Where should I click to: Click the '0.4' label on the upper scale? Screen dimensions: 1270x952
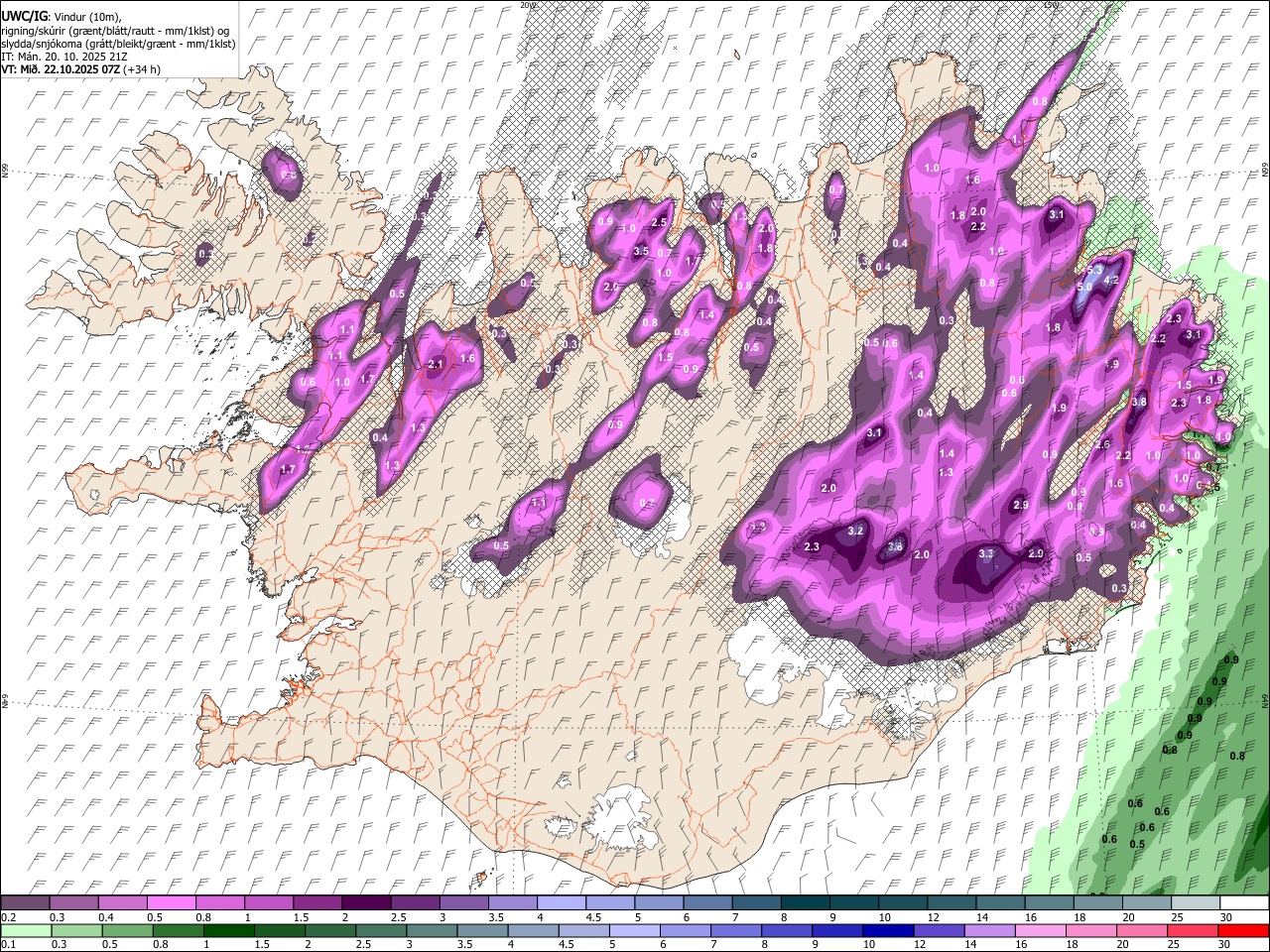pyautogui.click(x=107, y=917)
